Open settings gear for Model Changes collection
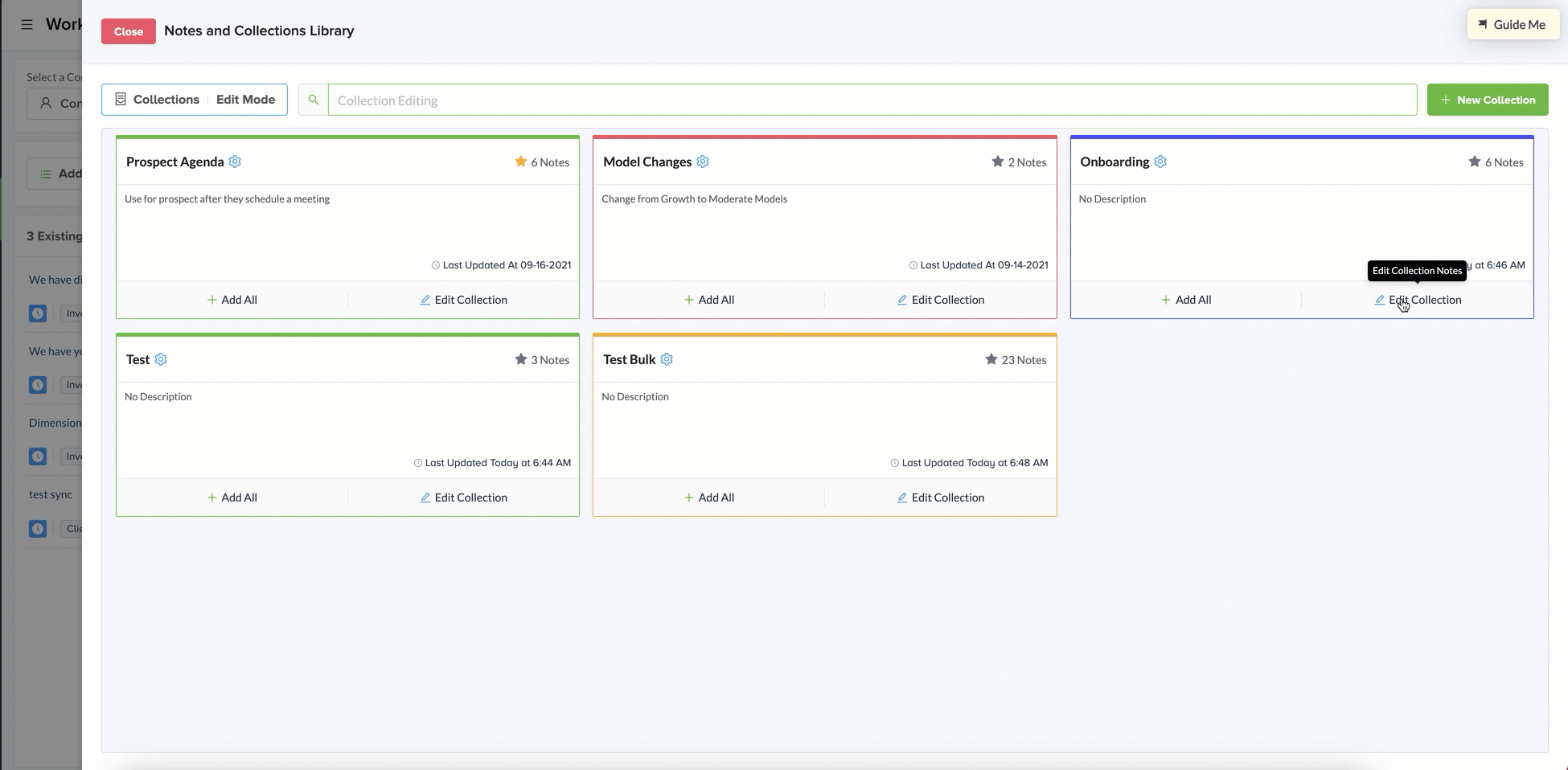 tap(703, 162)
